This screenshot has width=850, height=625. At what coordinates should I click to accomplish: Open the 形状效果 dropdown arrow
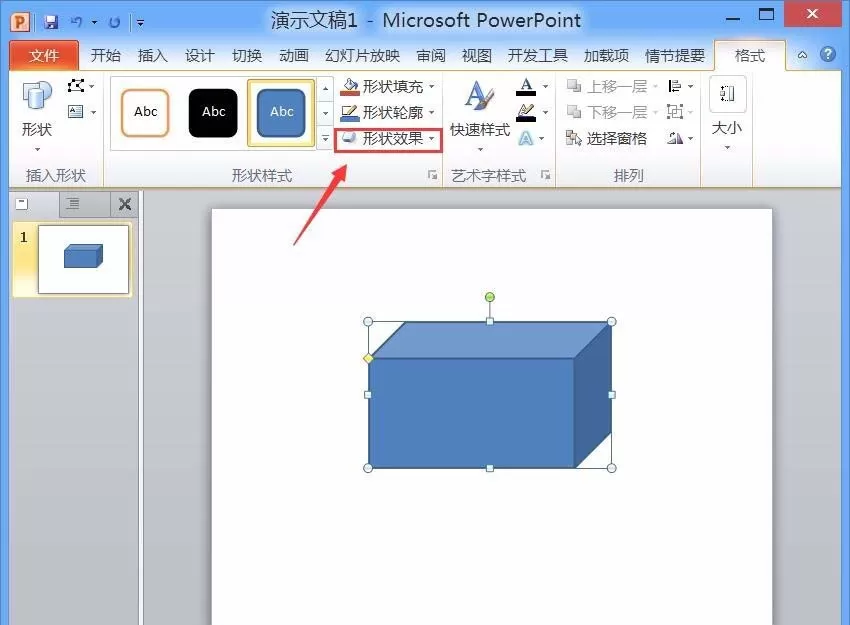click(432, 138)
